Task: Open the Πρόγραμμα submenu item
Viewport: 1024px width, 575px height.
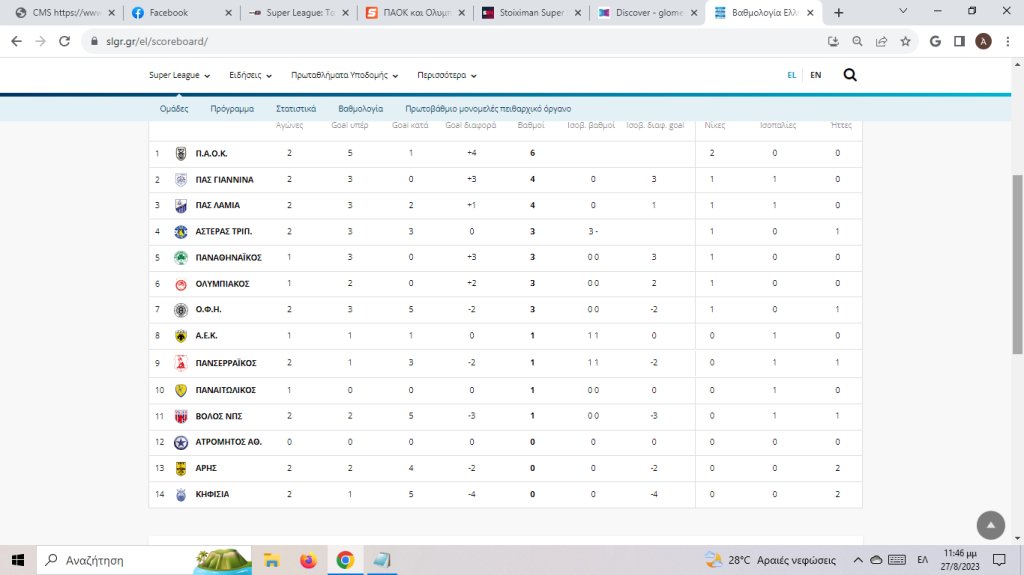Action: point(232,108)
